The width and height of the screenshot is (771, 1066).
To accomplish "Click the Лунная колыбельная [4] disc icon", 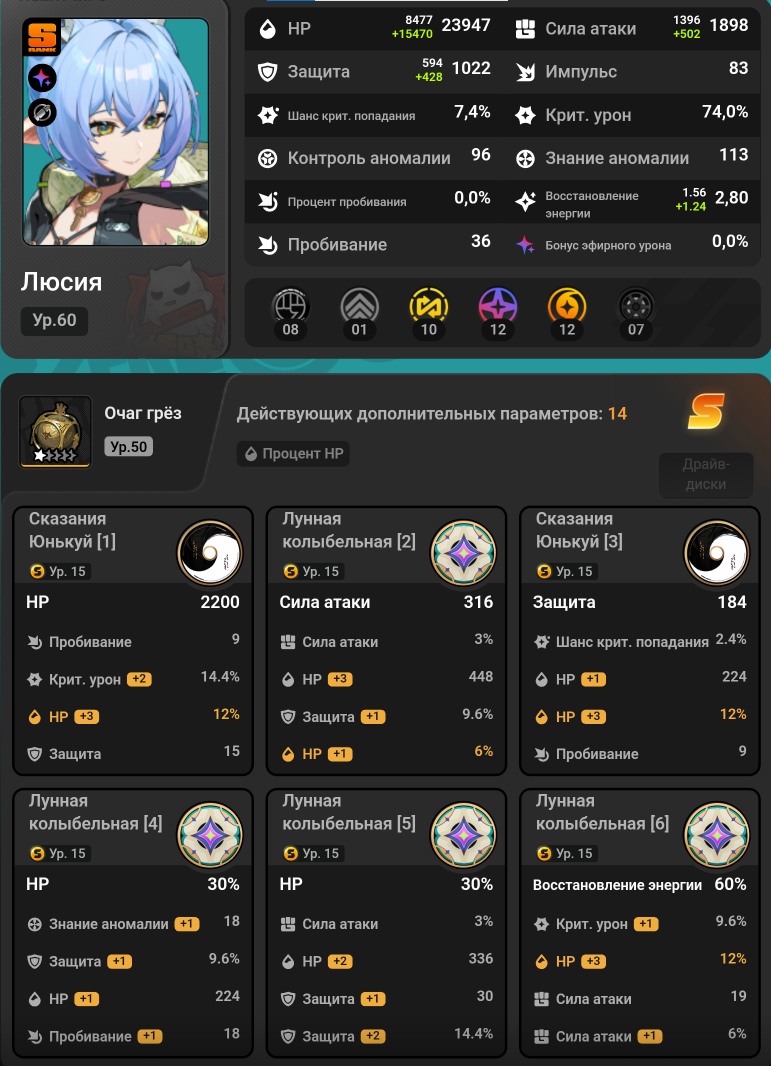I will coord(210,835).
